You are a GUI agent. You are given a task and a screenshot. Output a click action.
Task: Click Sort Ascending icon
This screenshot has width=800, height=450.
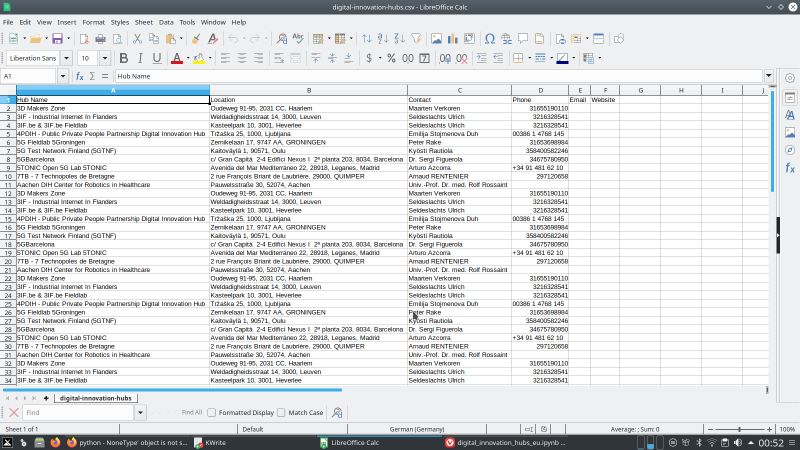tap(383, 39)
